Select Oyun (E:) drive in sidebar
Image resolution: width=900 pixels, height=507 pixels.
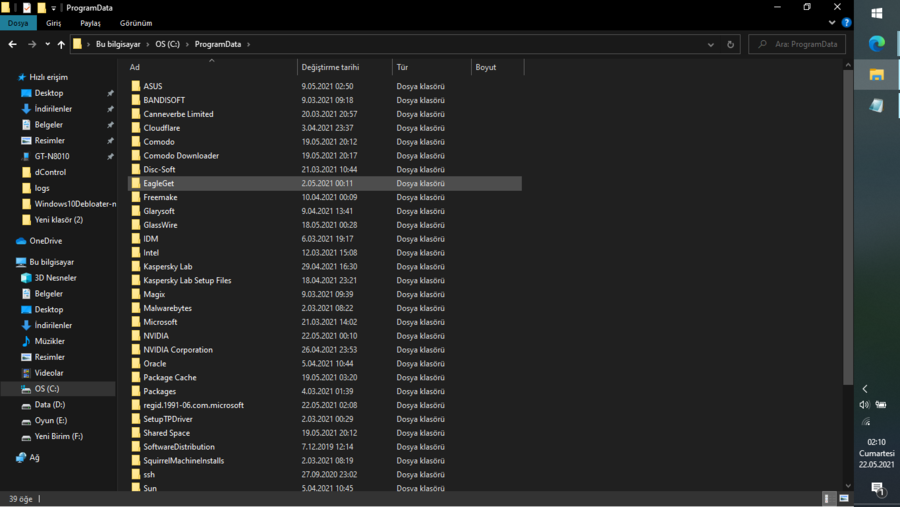(x=44, y=420)
